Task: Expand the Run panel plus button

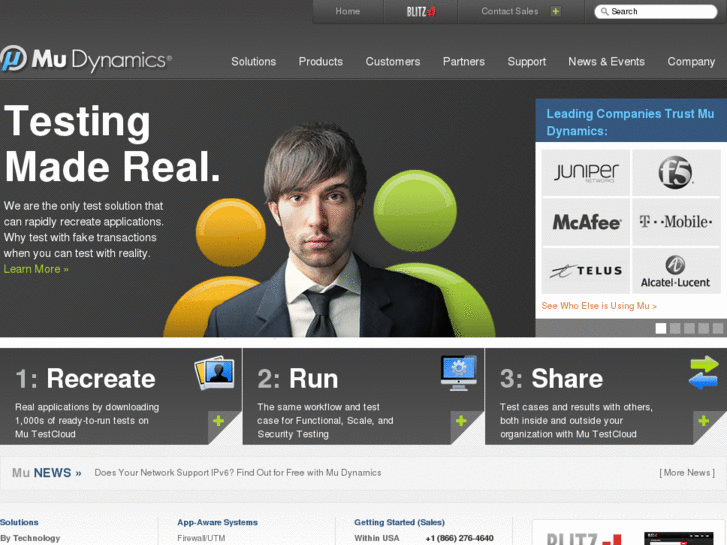Action: point(461,421)
